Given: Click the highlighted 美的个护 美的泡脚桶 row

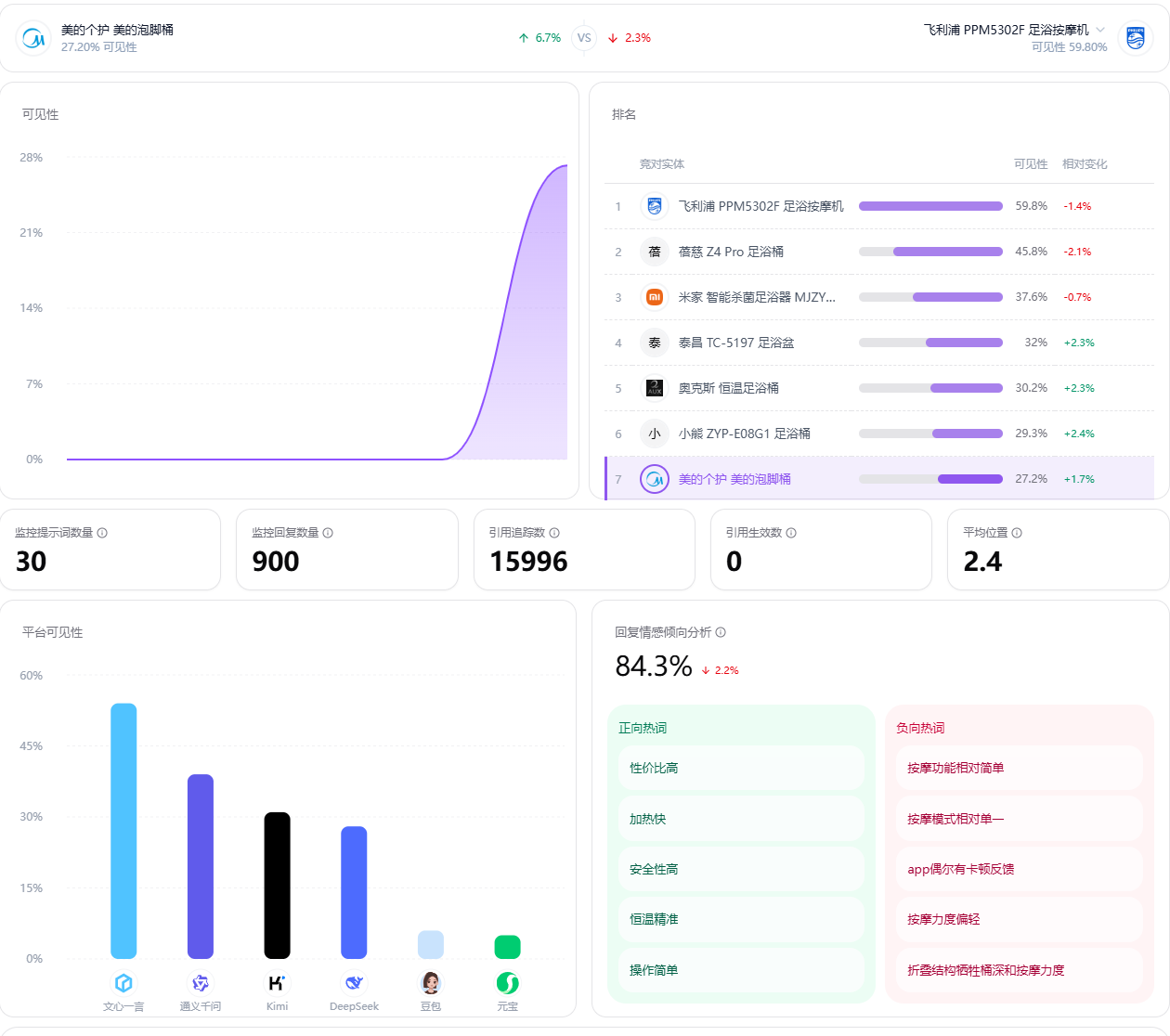Looking at the screenshot, I should tap(879, 479).
